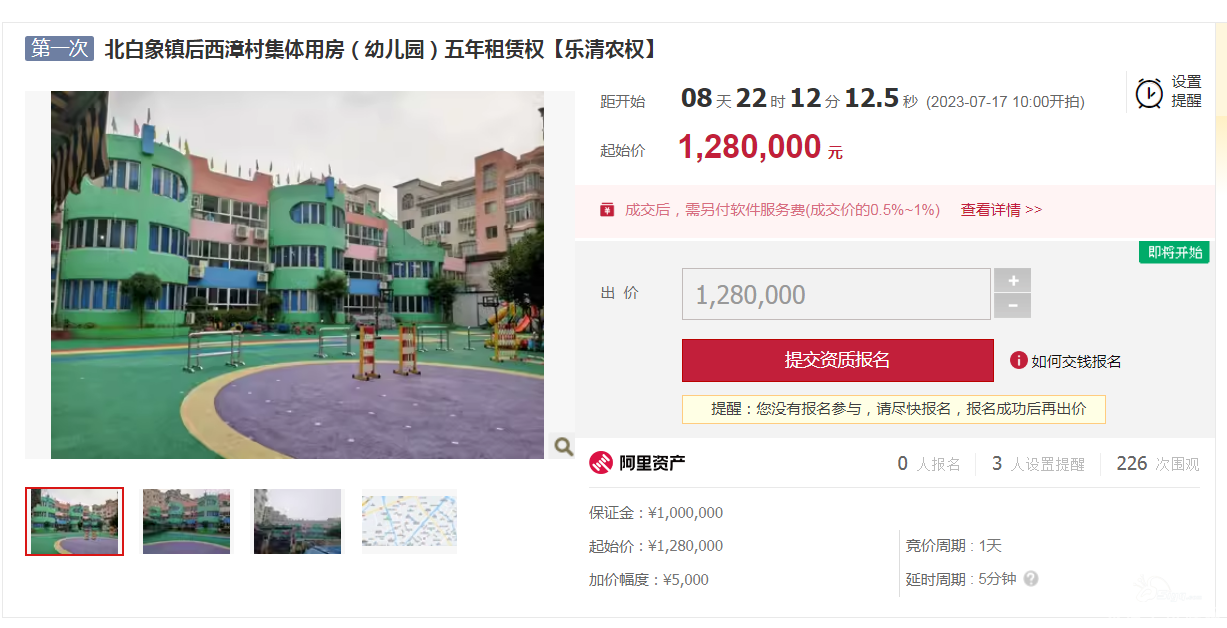The height and width of the screenshot is (628, 1227).
Task: Select the second kindergarten thumbnail
Action: 186,521
